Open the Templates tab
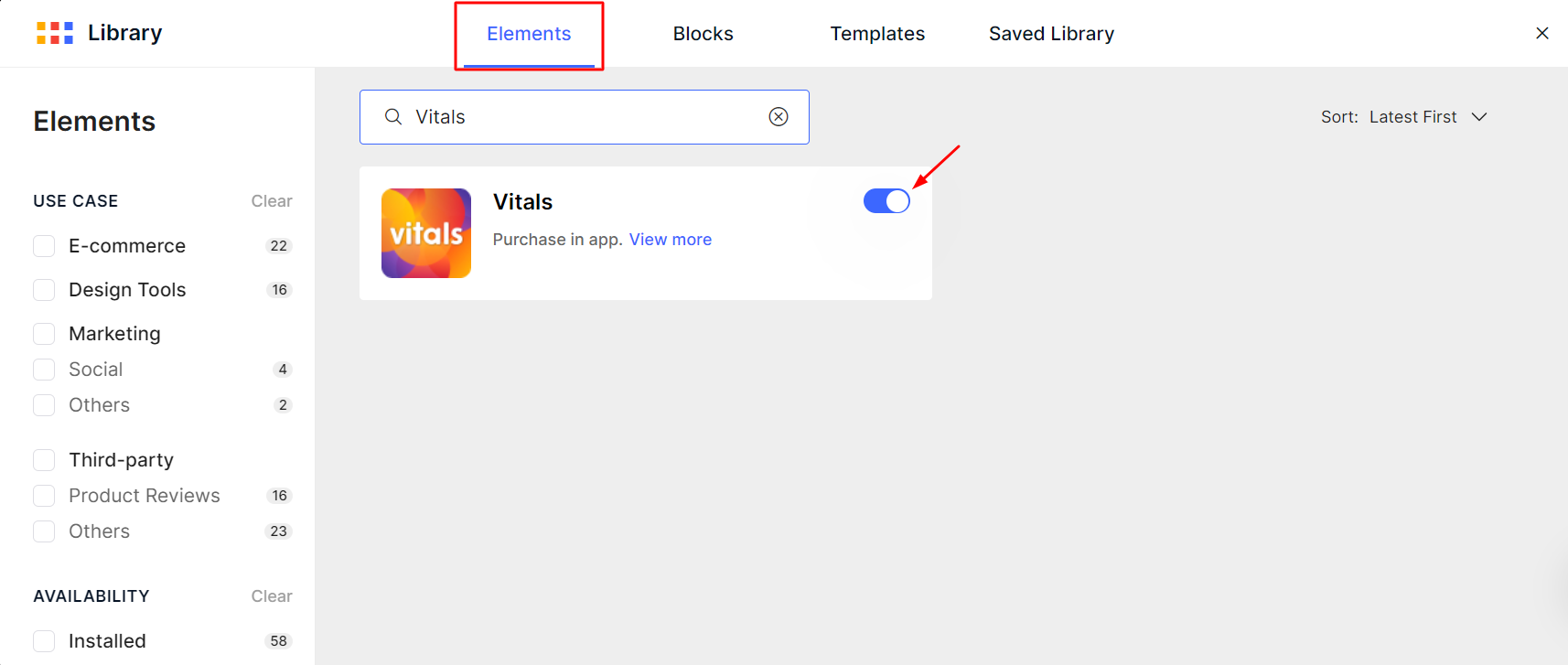1568x665 pixels. click(877, 34)
